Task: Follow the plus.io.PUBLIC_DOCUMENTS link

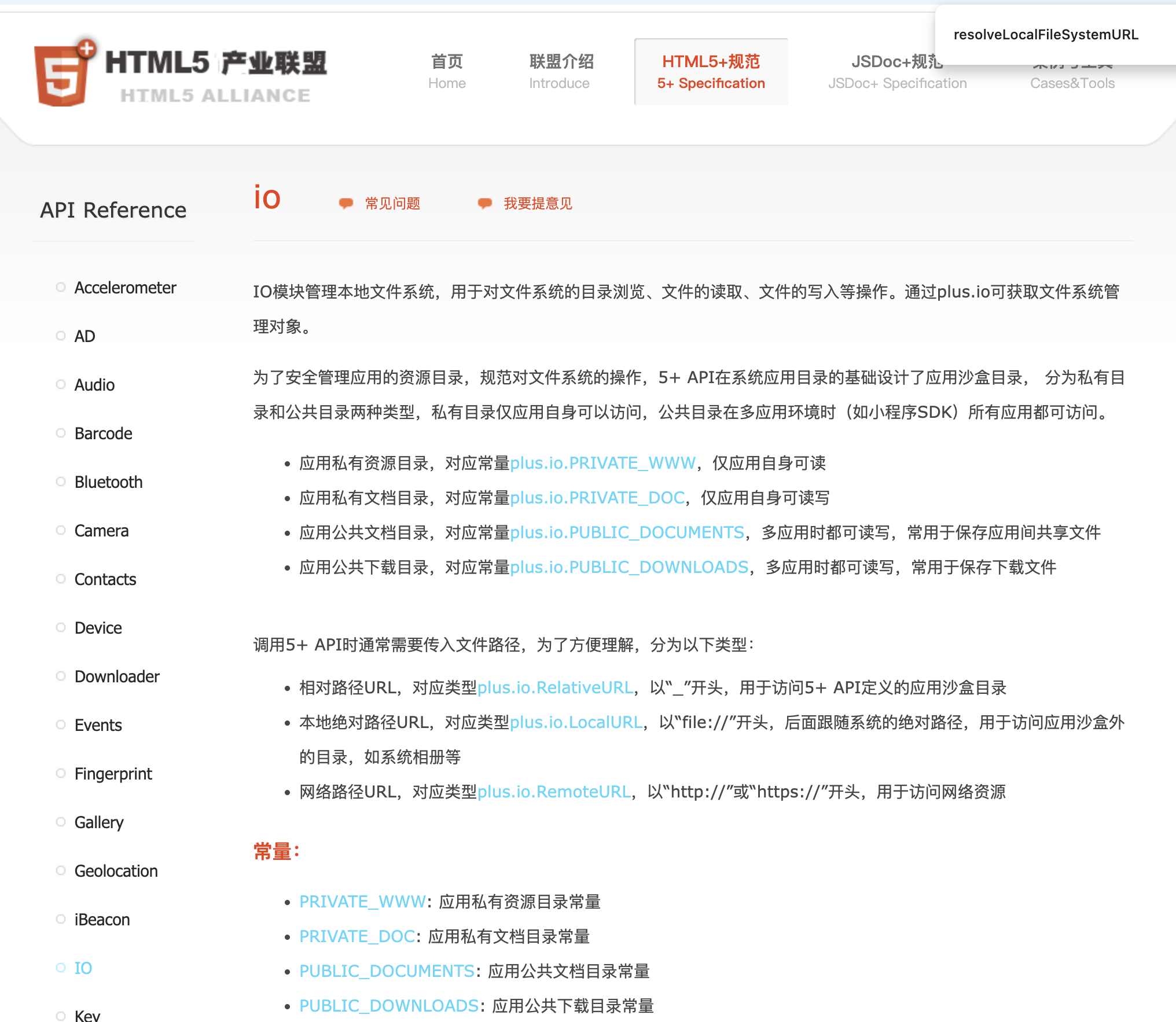Action: pyautogui.click(x=627, y=532)
